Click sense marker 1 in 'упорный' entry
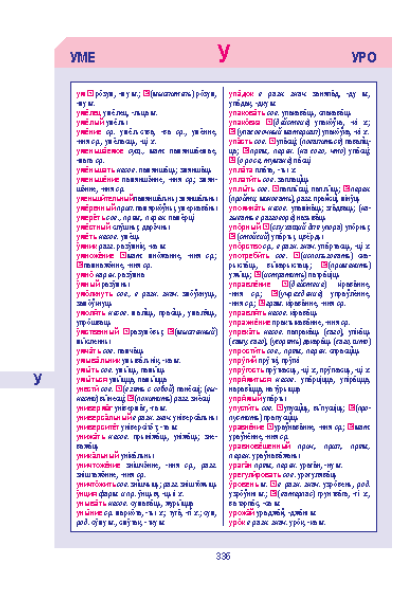Image resolution: width=420 pixels, height=600 pixels. (x=266, y=227)
